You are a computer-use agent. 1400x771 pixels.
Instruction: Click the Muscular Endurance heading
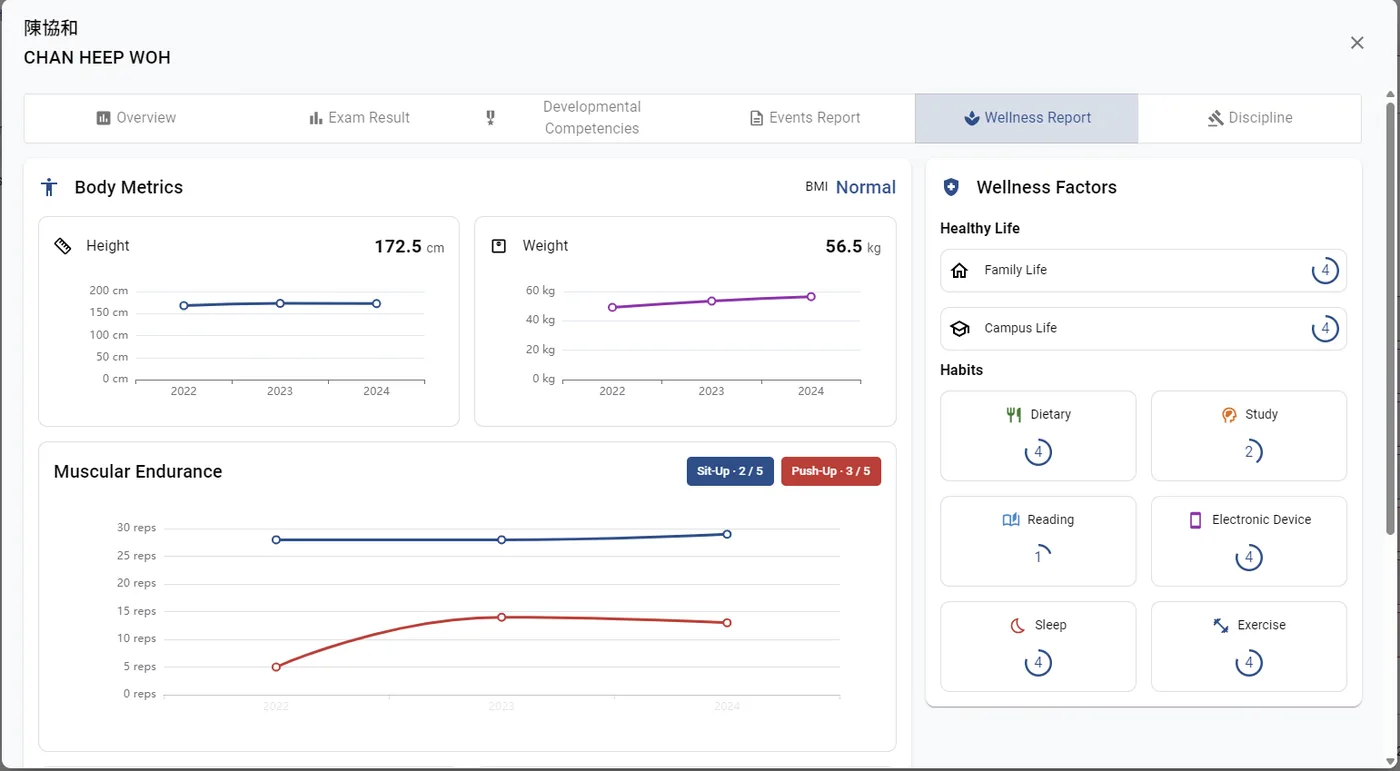tap(138, 472)
